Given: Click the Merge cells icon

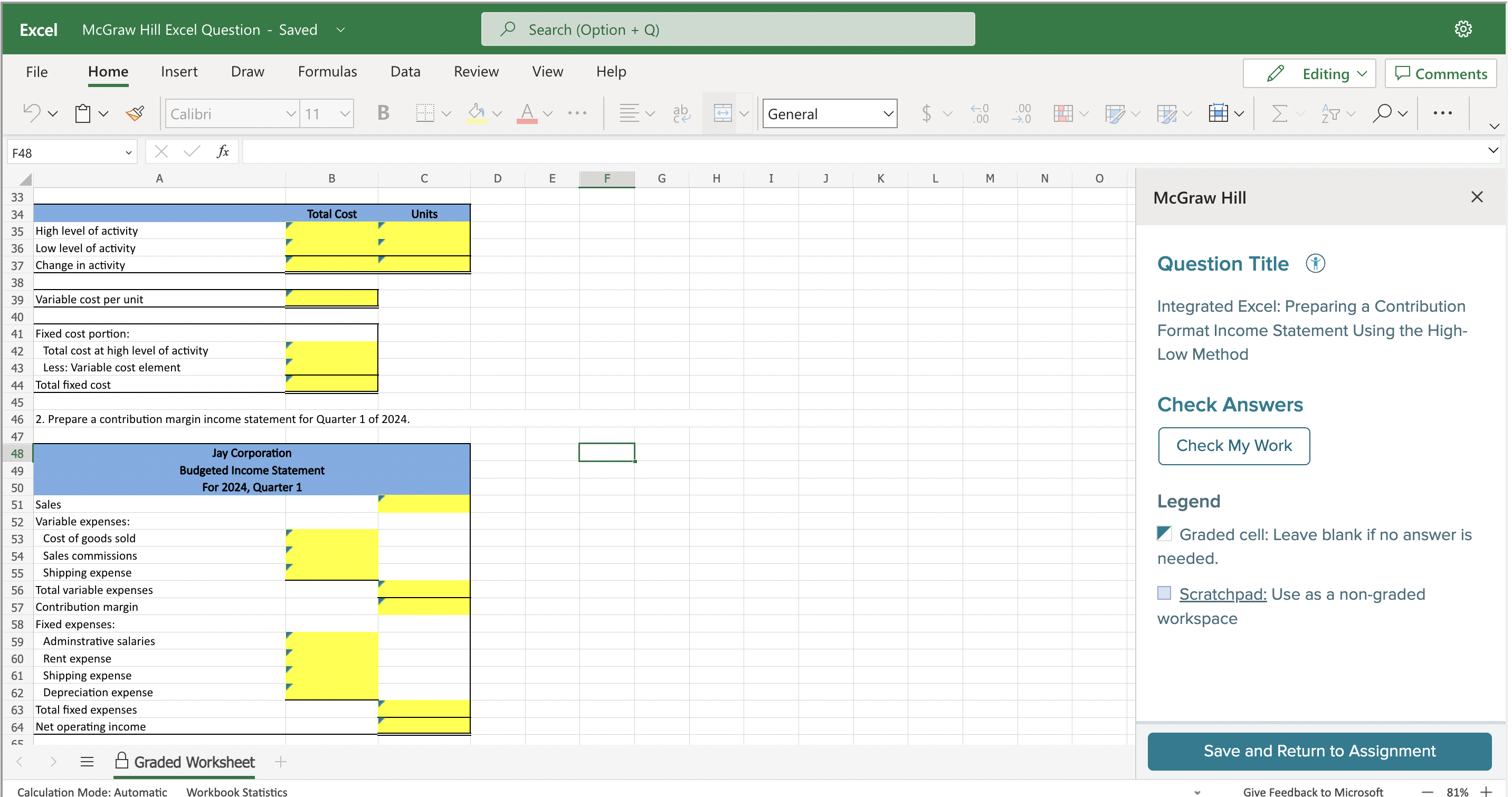Looking at the screenshot, I should 722,113.
